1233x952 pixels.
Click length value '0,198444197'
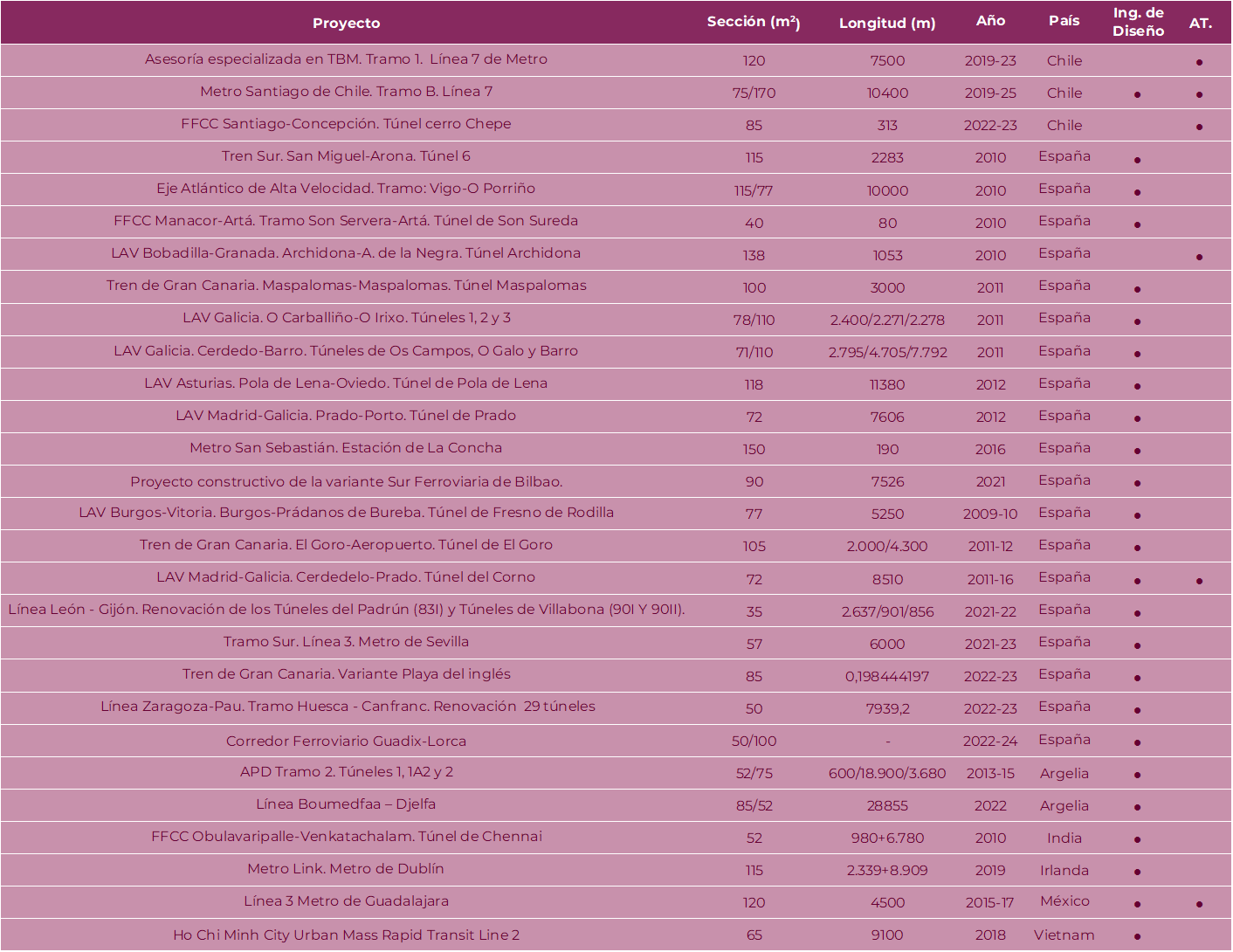(x=887, y=677)
